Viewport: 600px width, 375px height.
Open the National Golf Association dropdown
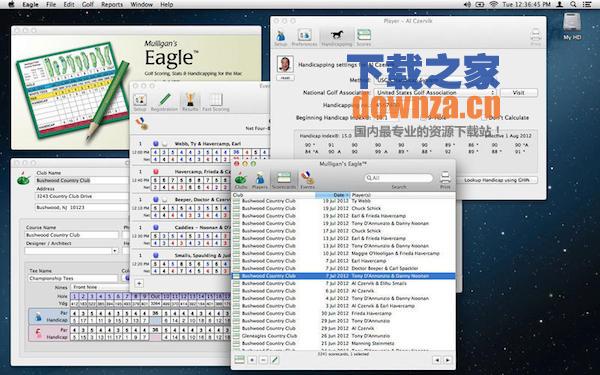click(x=435, y=93)
